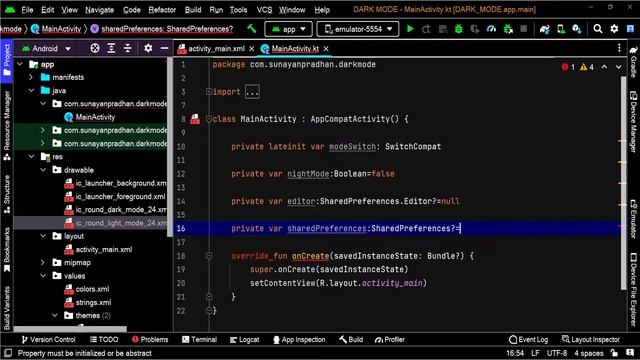
Task: Open the SDK Manager toolbar icon
Action: click(577, 29)
